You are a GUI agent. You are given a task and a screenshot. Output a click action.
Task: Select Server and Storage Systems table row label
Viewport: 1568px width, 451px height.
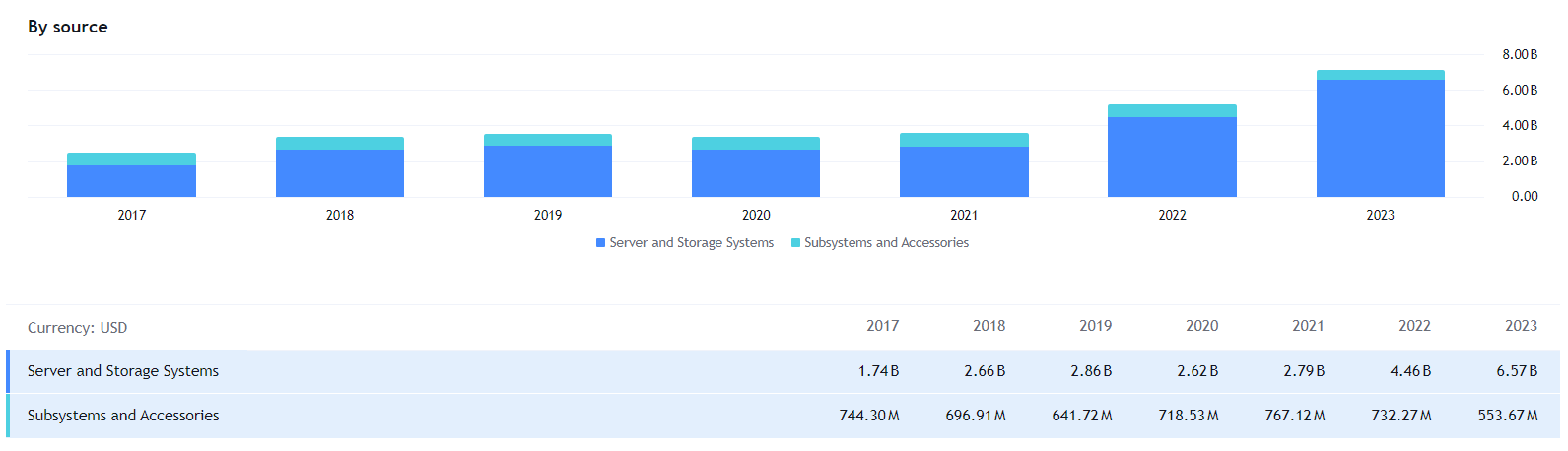click(123, 371)
